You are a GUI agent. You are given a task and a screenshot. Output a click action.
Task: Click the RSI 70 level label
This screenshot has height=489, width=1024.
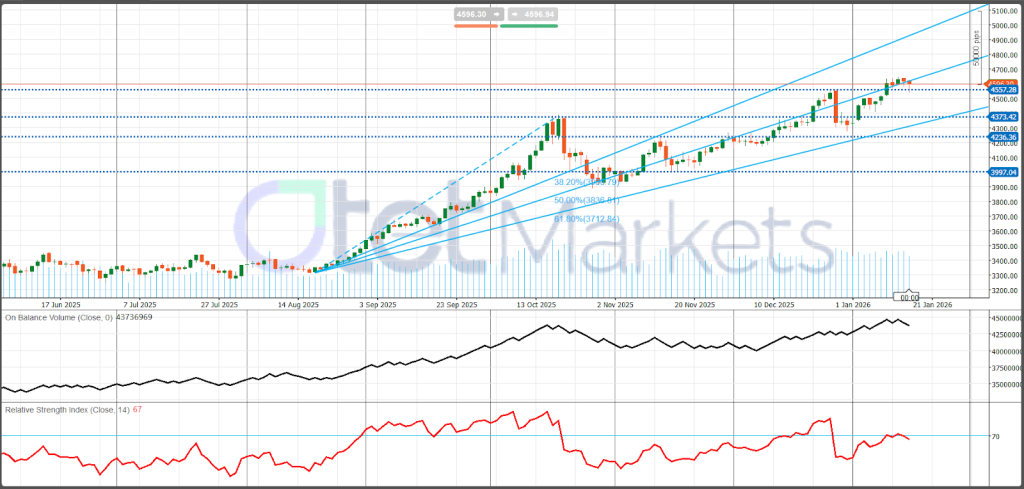pyautogui.click(x=995, y=437)
